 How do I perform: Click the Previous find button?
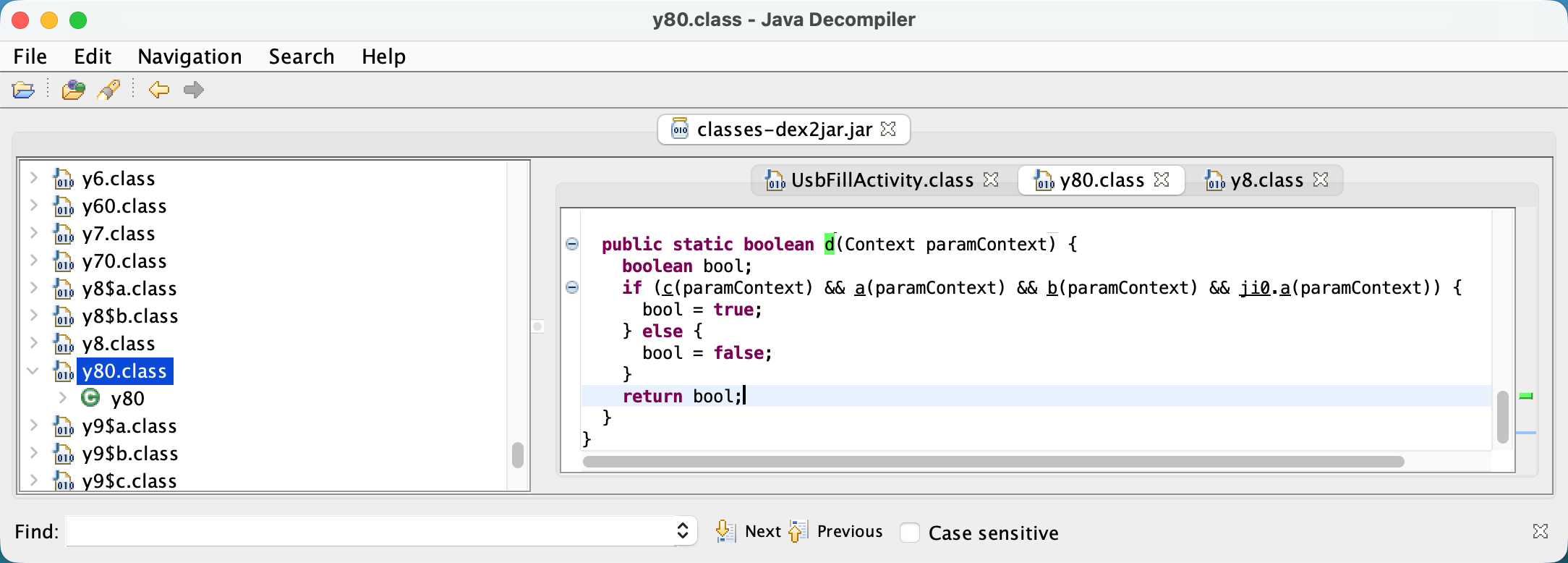click(849, 531)
